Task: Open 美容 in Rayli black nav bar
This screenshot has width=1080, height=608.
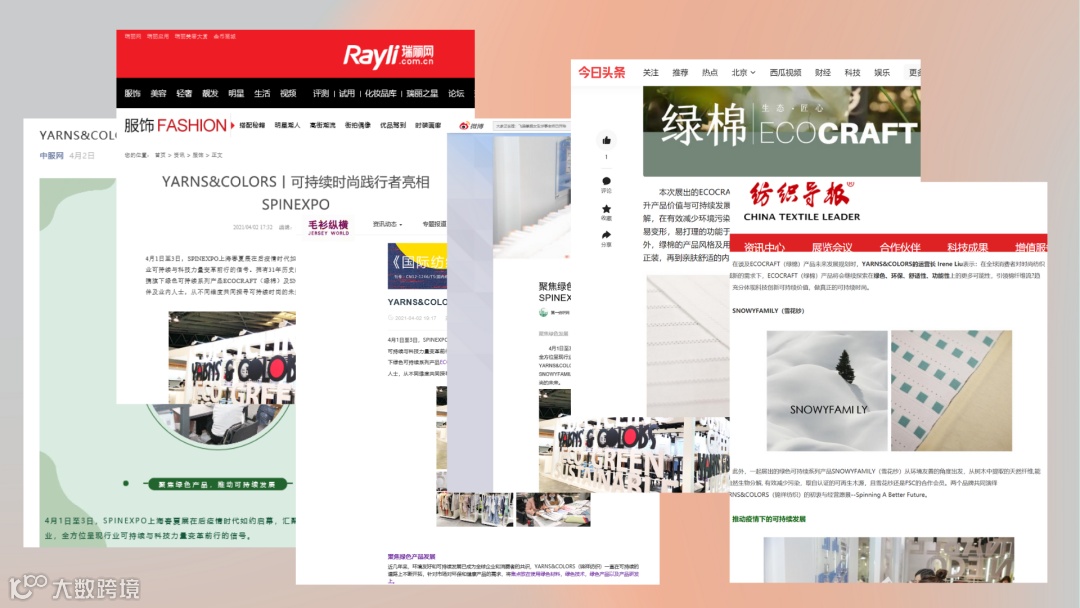Action: [x=158, y=93]
